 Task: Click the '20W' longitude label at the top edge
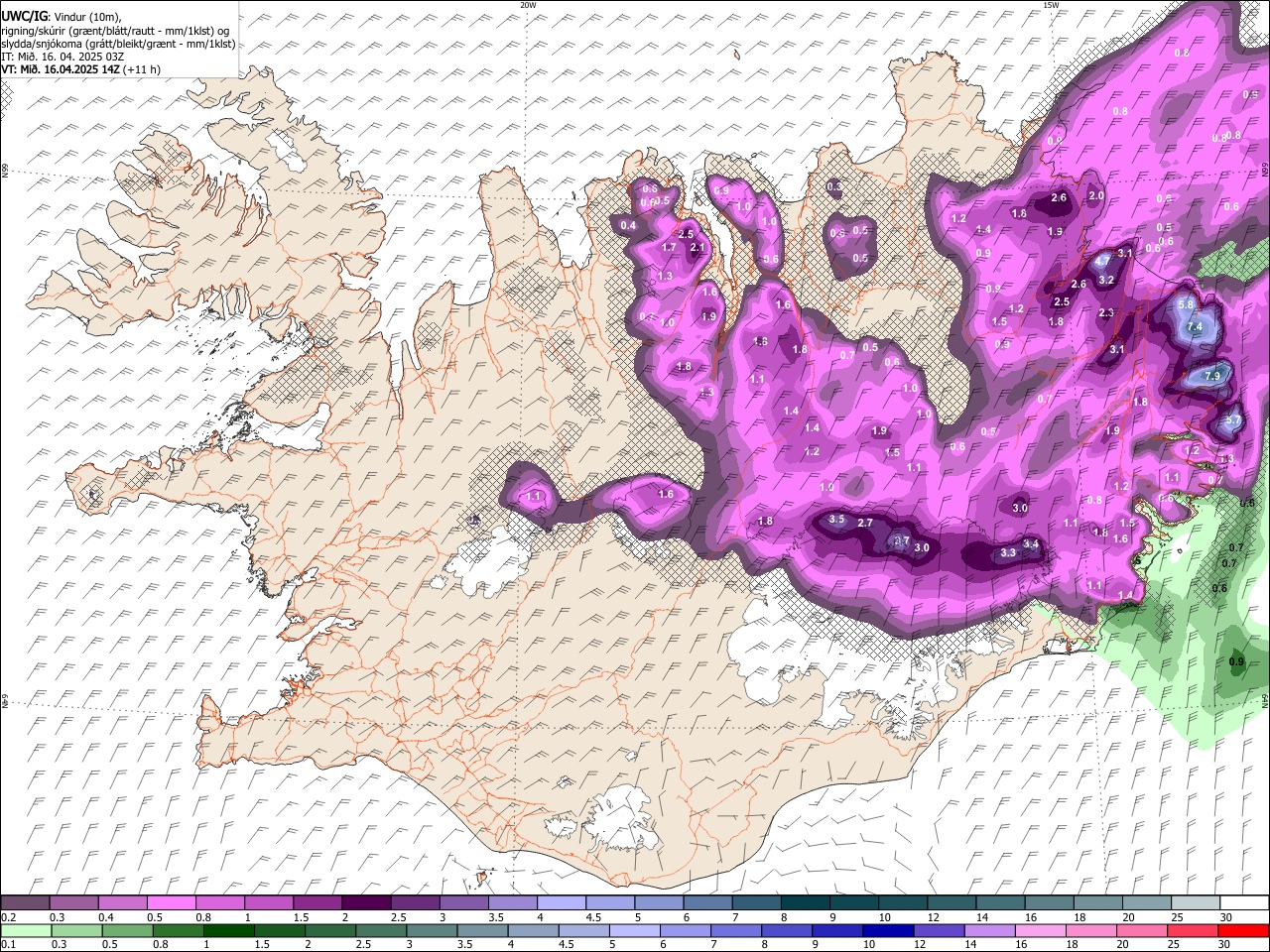[528, 5]
